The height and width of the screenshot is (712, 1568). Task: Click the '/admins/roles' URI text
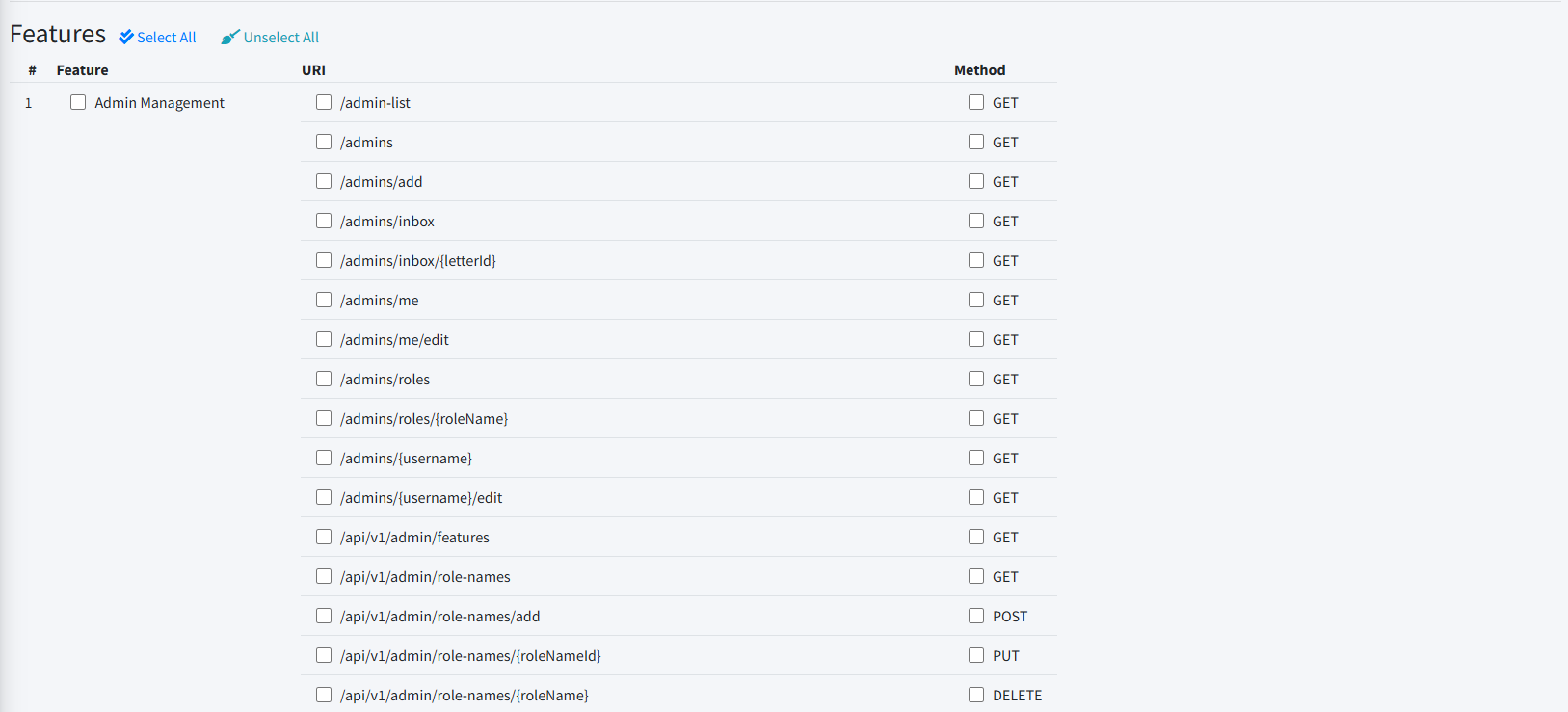pos(385,380)
